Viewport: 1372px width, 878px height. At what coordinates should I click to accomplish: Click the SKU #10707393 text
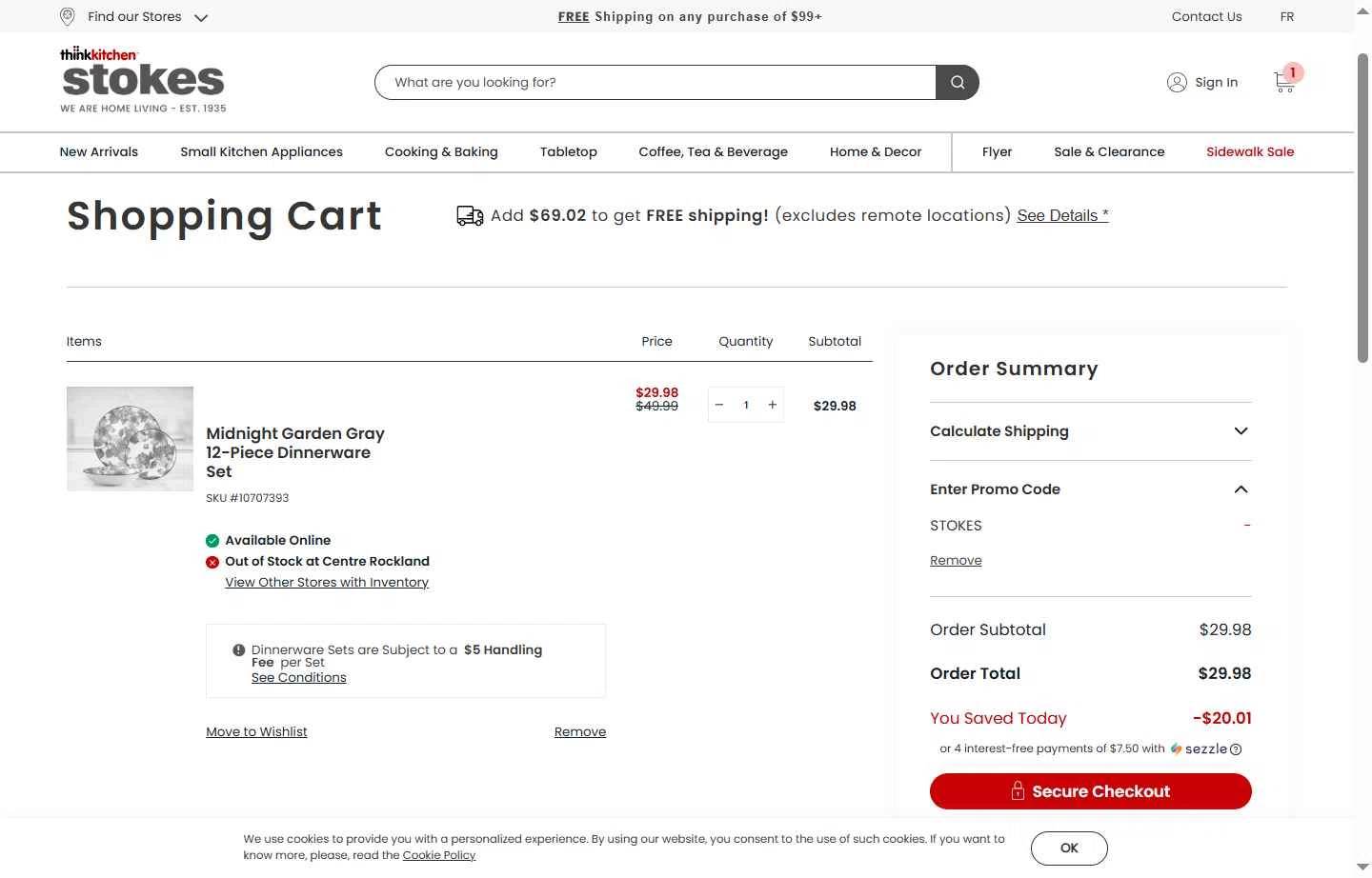coord(247,498)
